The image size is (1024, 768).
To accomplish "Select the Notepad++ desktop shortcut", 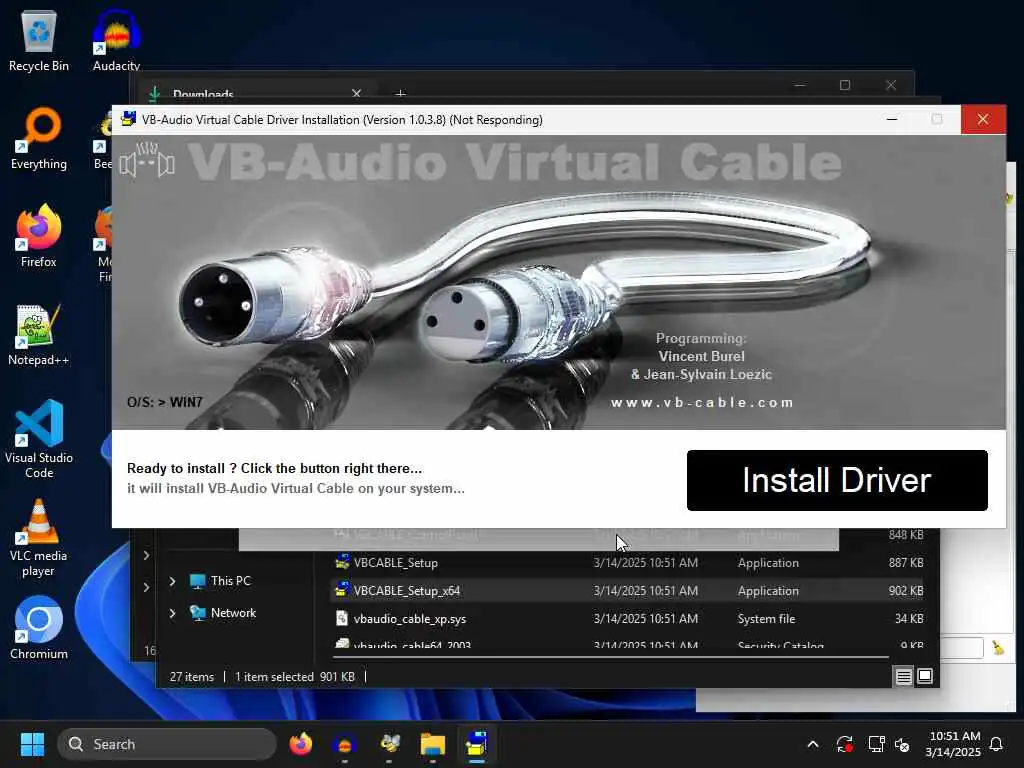I will click(x=39, y=335).
